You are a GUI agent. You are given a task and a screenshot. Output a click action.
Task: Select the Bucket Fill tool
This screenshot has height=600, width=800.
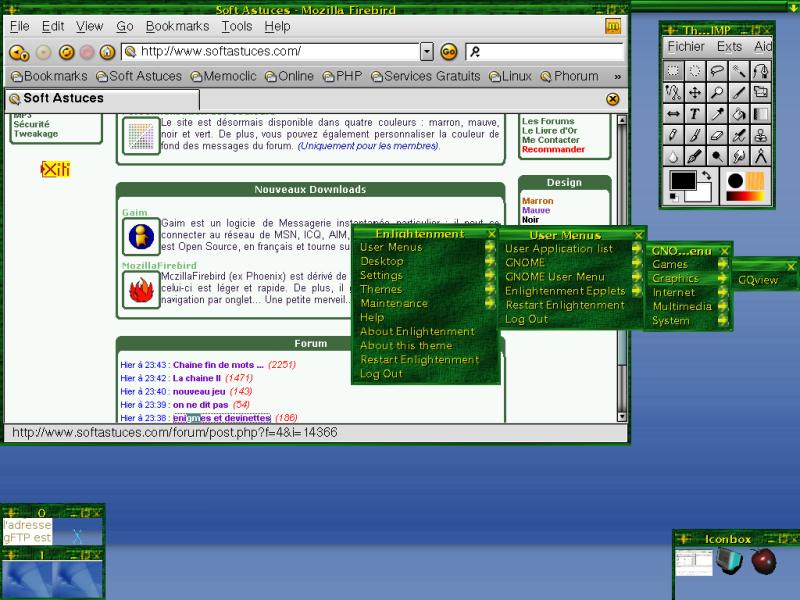tap(739, 114)
